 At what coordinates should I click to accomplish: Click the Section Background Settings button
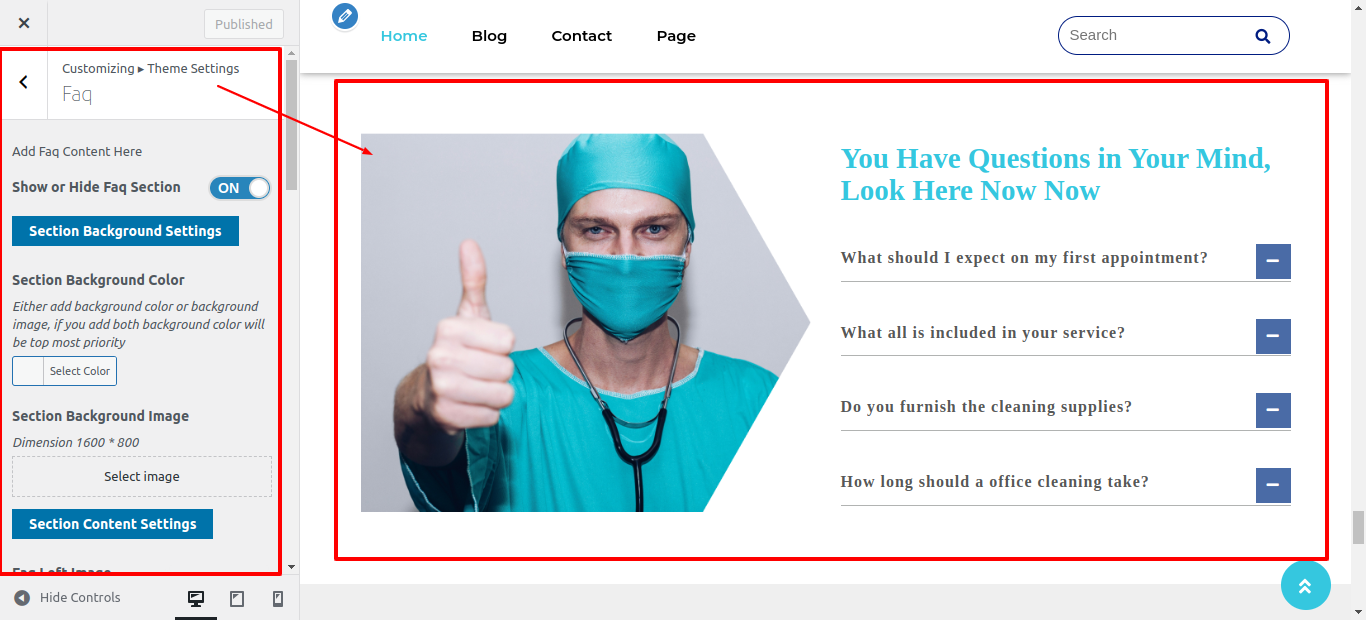pos(125,231)
